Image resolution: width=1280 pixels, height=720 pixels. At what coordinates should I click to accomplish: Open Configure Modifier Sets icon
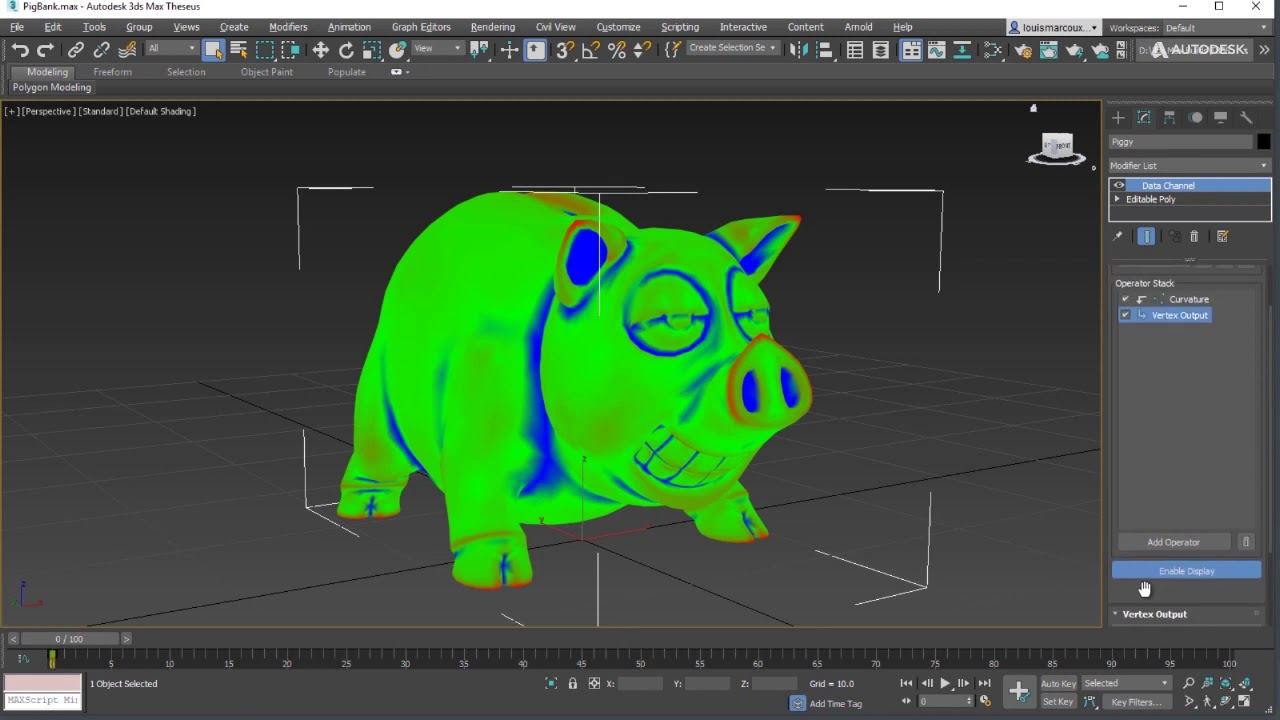(1222, 236)
